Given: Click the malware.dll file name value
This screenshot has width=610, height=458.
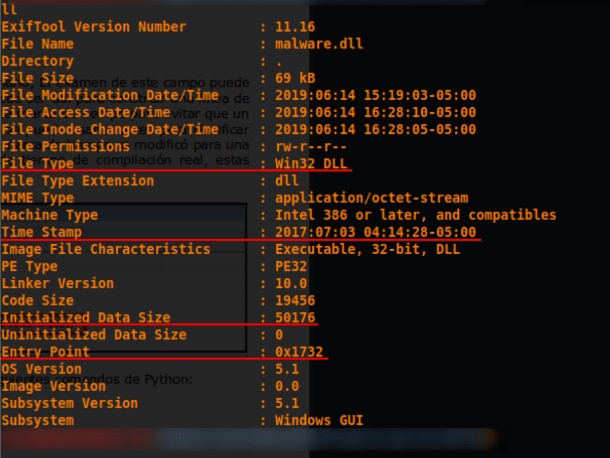Looking at the screenshot, I should 319,44.
